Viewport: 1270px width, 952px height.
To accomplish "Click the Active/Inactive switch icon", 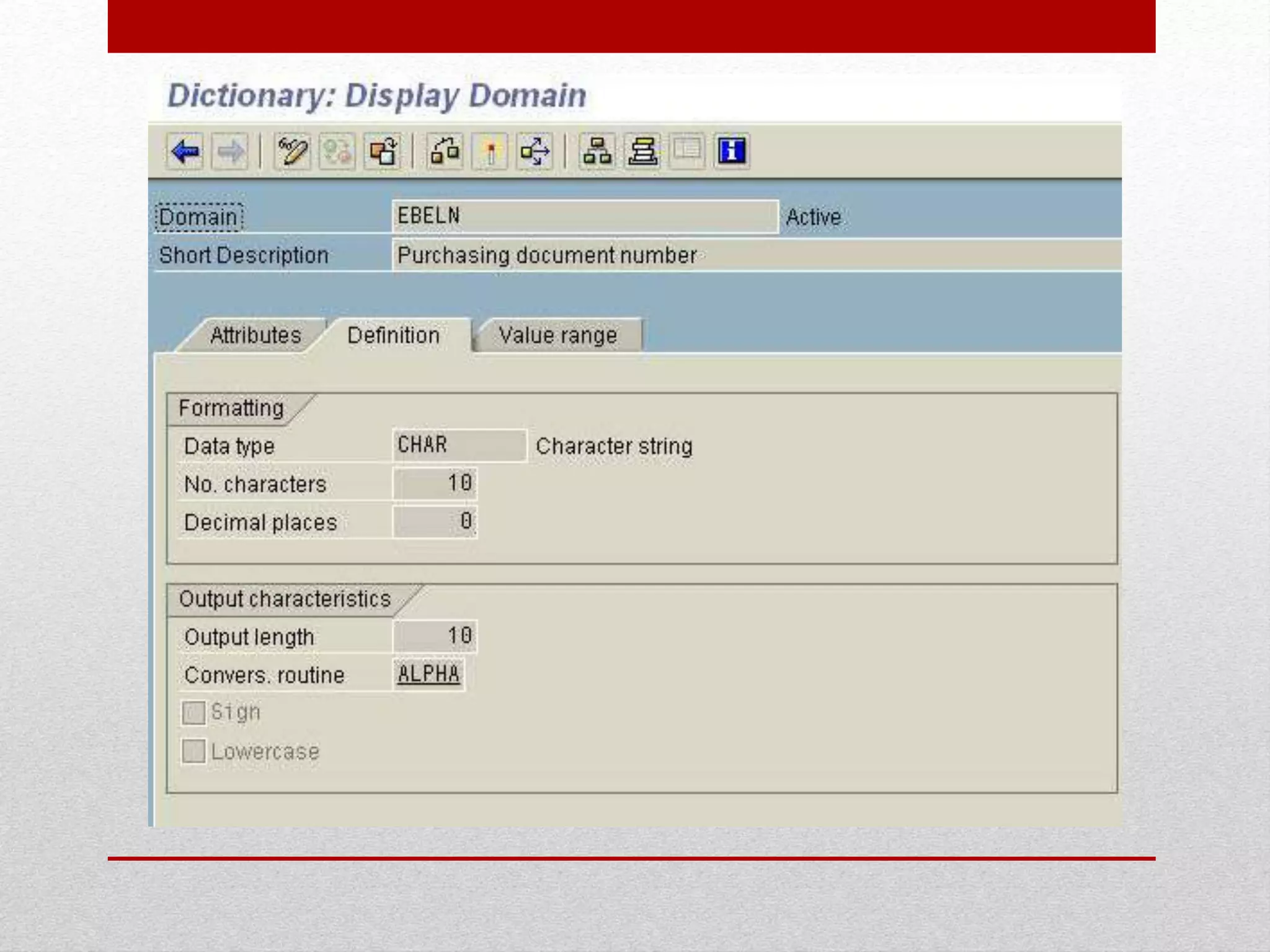I will click(337, 151).
